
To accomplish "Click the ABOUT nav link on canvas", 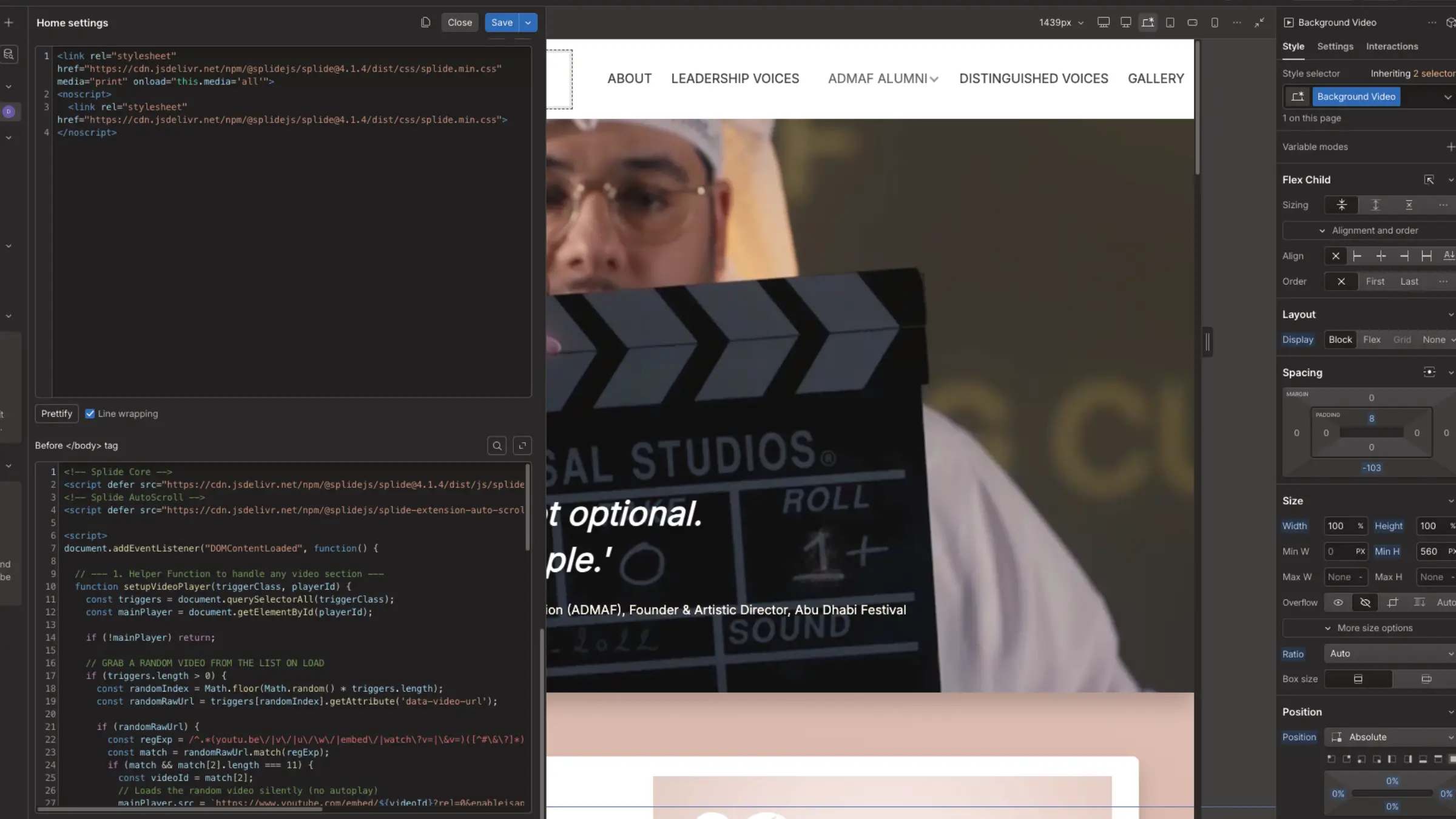I will click(629, 79).
